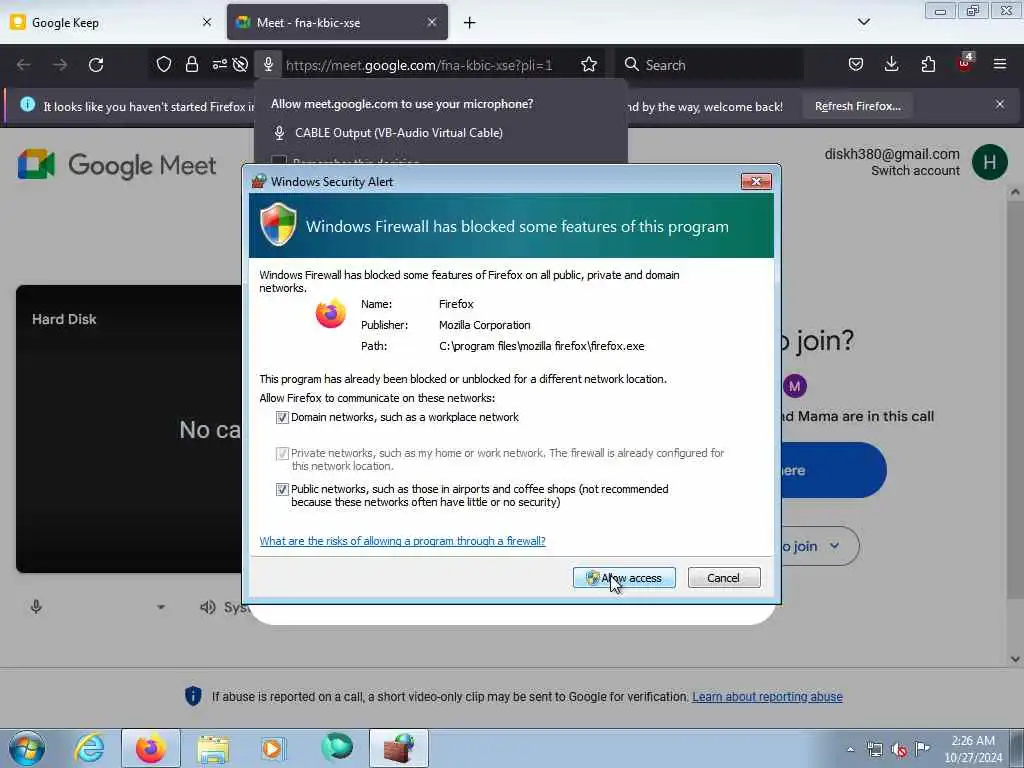The width and height of the screenshot is (1024, 768).
Task: Click the back navigation arrow
Action: point(24,65)
